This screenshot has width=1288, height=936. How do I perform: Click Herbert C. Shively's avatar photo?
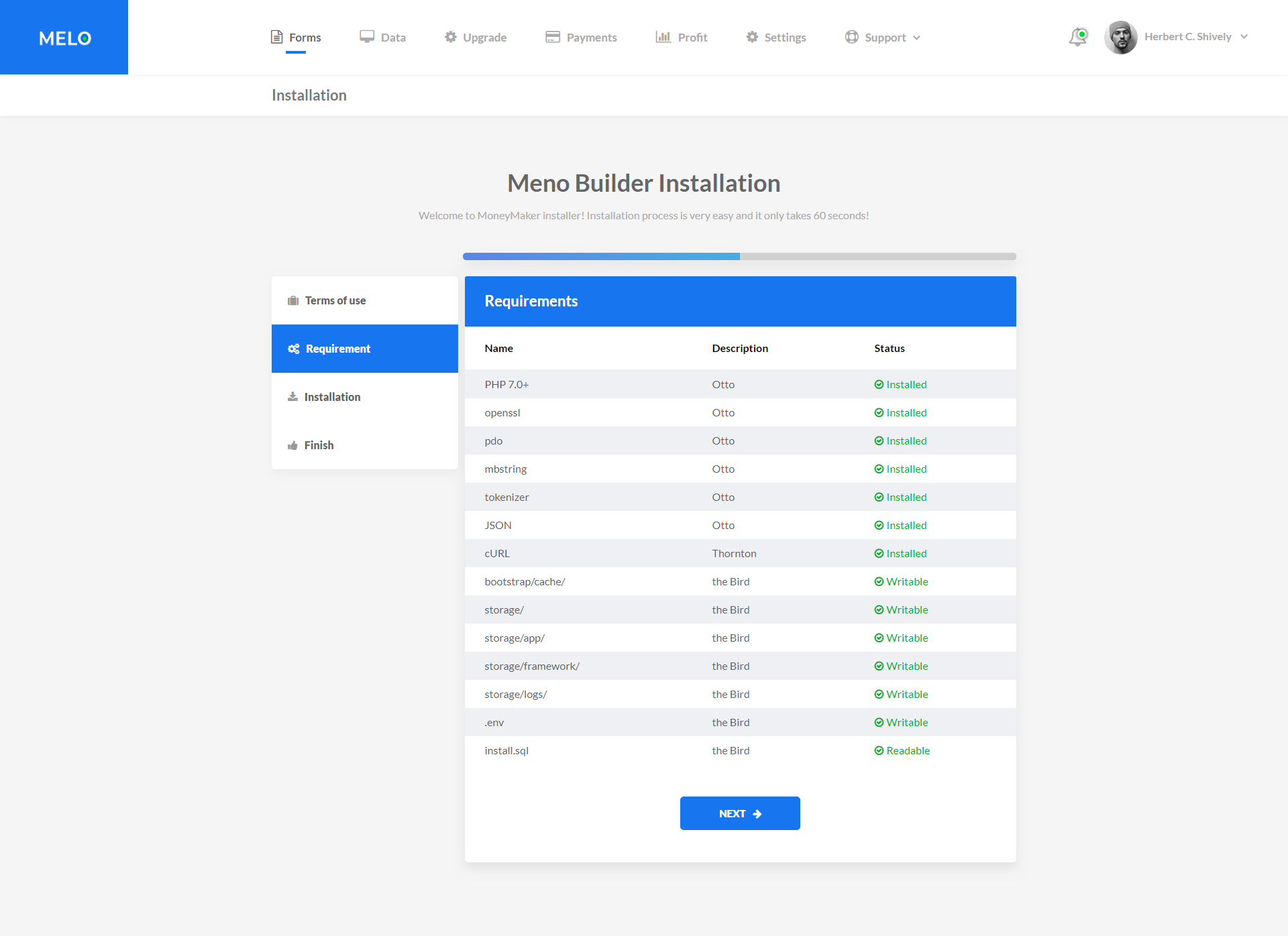1121,37
